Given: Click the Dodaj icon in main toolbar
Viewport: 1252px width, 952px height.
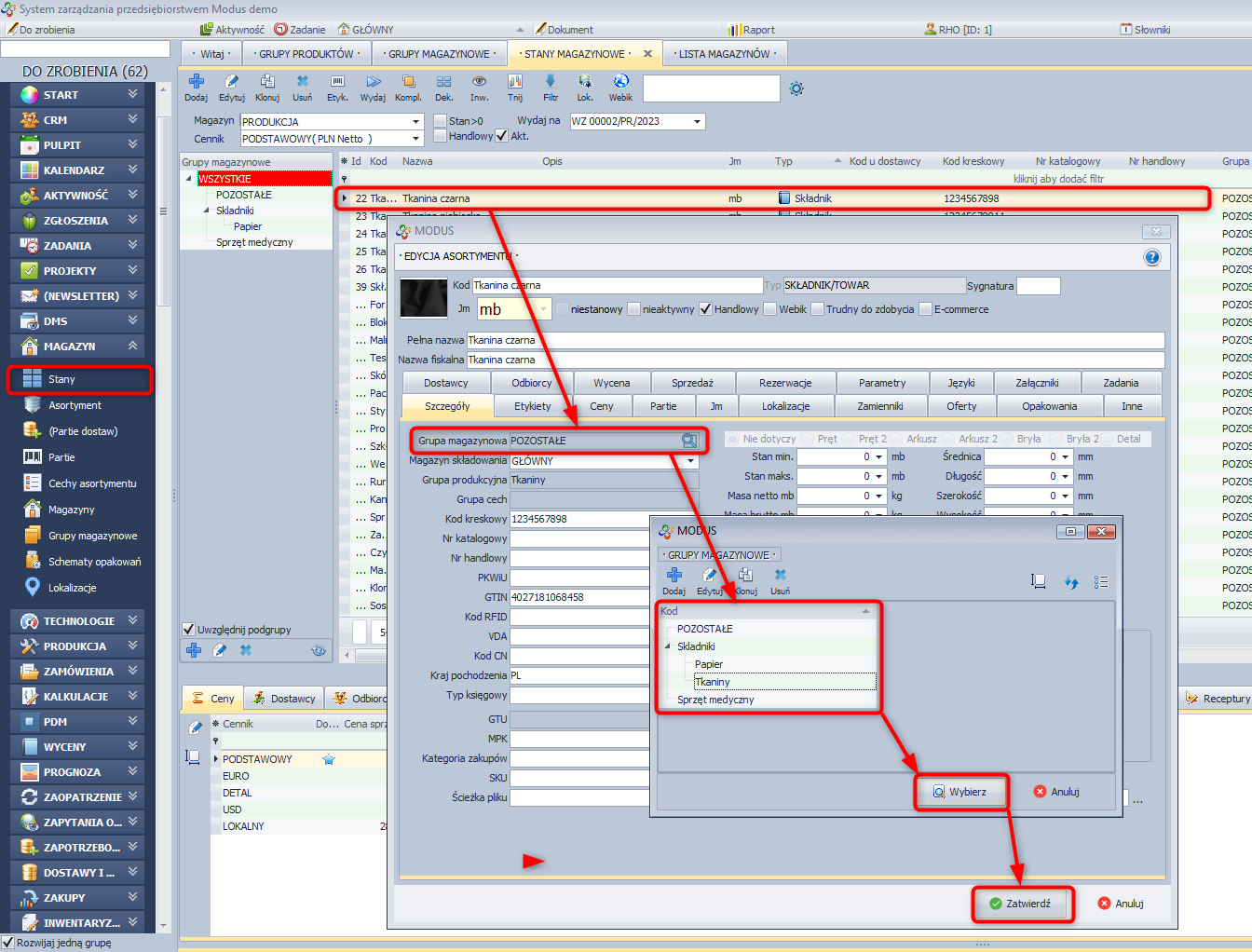Looking at the screenshot, I should [196, 83].
